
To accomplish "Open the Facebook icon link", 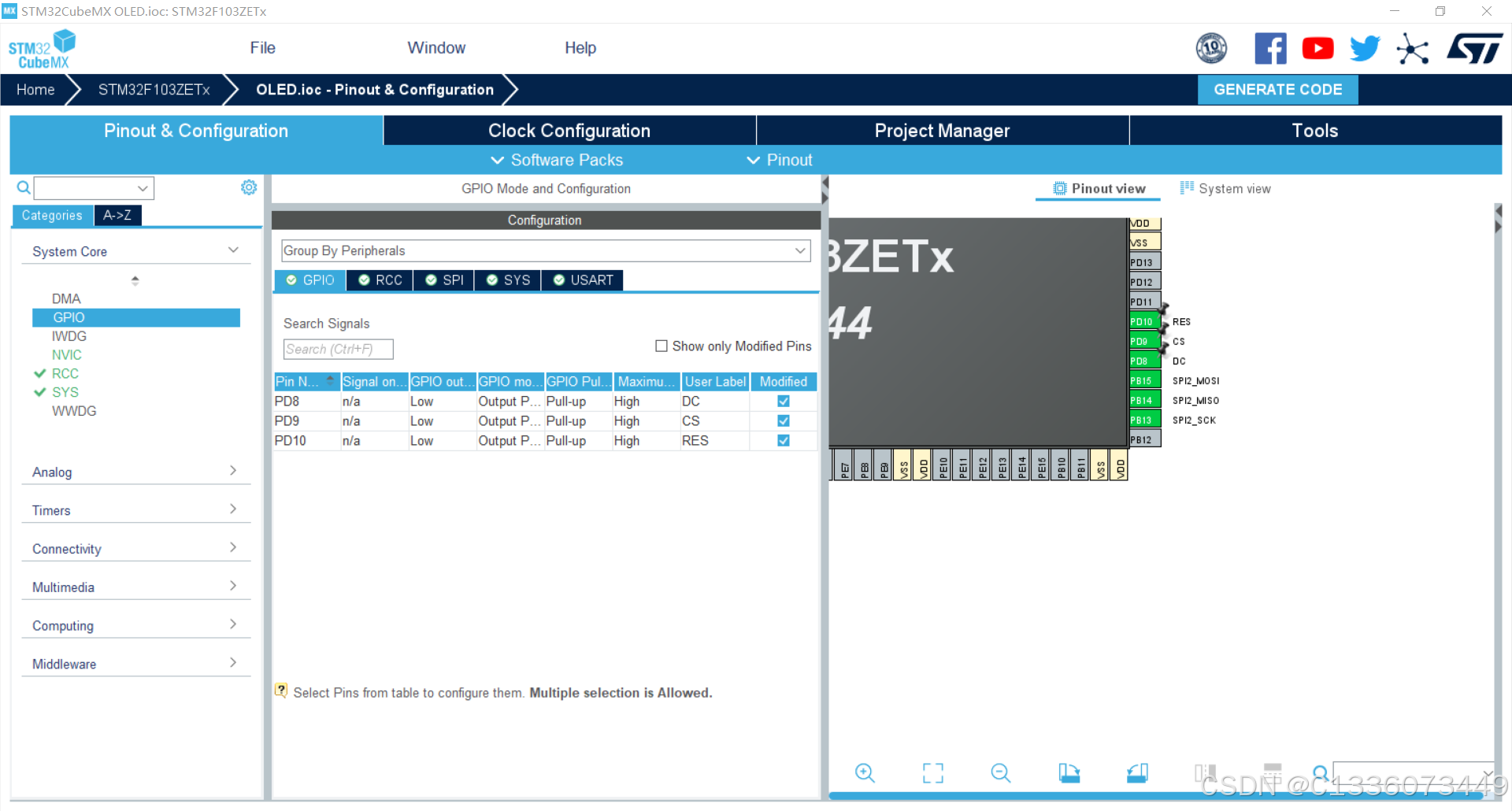I will coord(1270,49).
